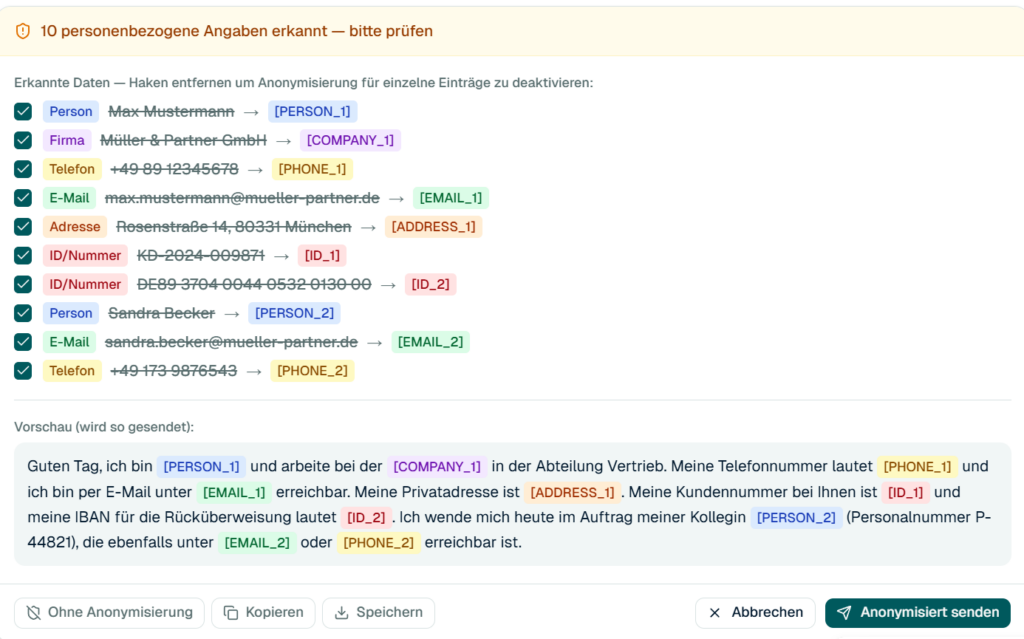Toggle checkbox for sandra.becker email entry
Screen dimensions: 1024x639
click(x=23, y=342)
